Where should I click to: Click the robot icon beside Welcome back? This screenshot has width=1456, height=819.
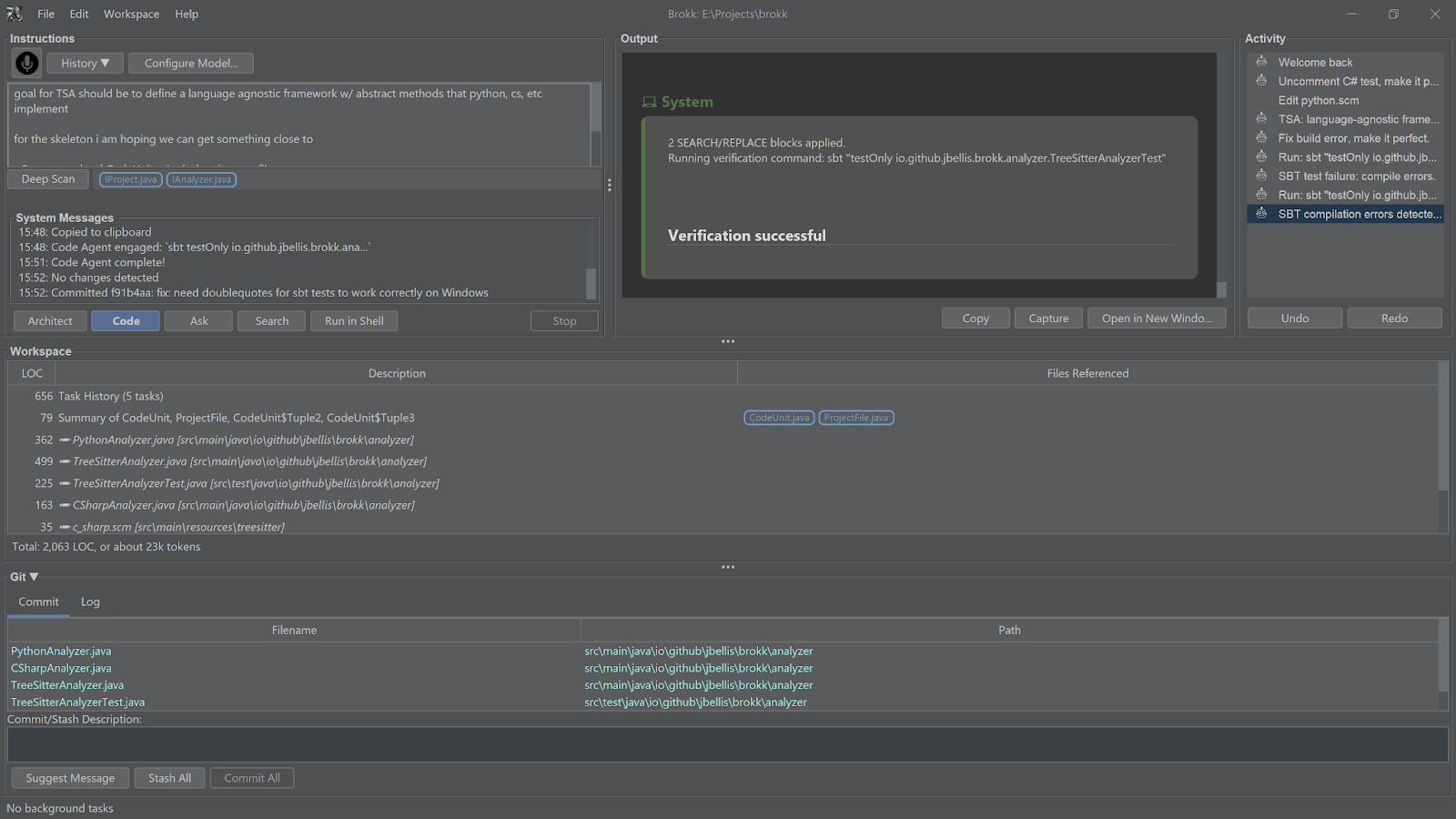click(x=1261, y=62)
